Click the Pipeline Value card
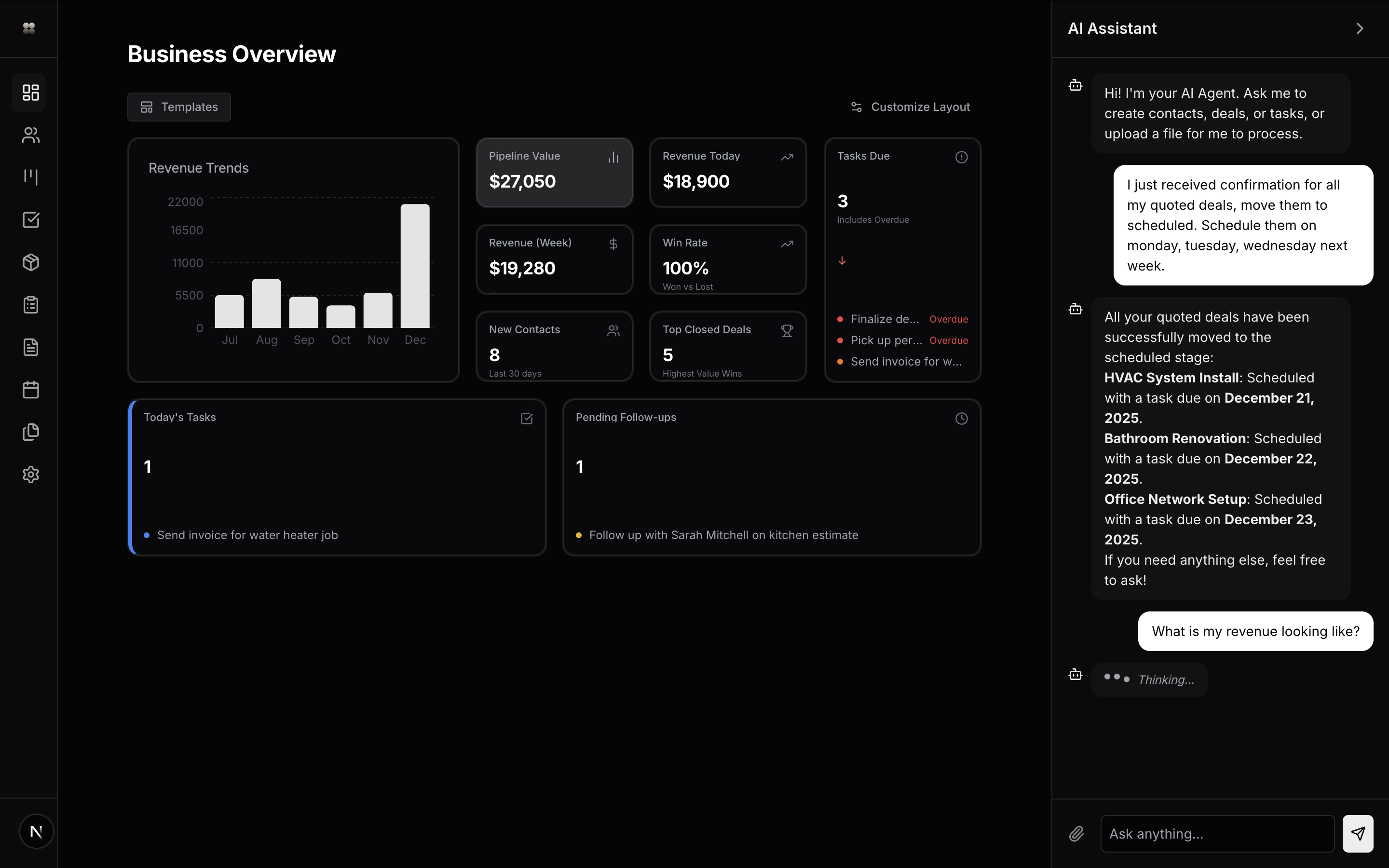This screenshot has width=1389, height=868. tap(554, 172)
